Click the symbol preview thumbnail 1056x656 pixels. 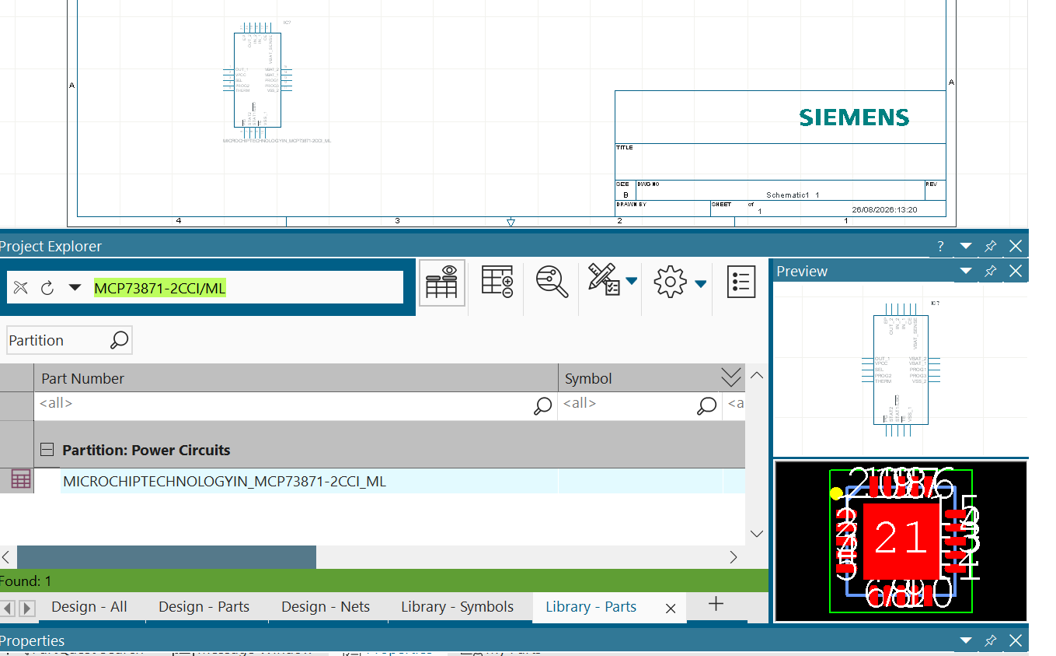coord(901,369)
